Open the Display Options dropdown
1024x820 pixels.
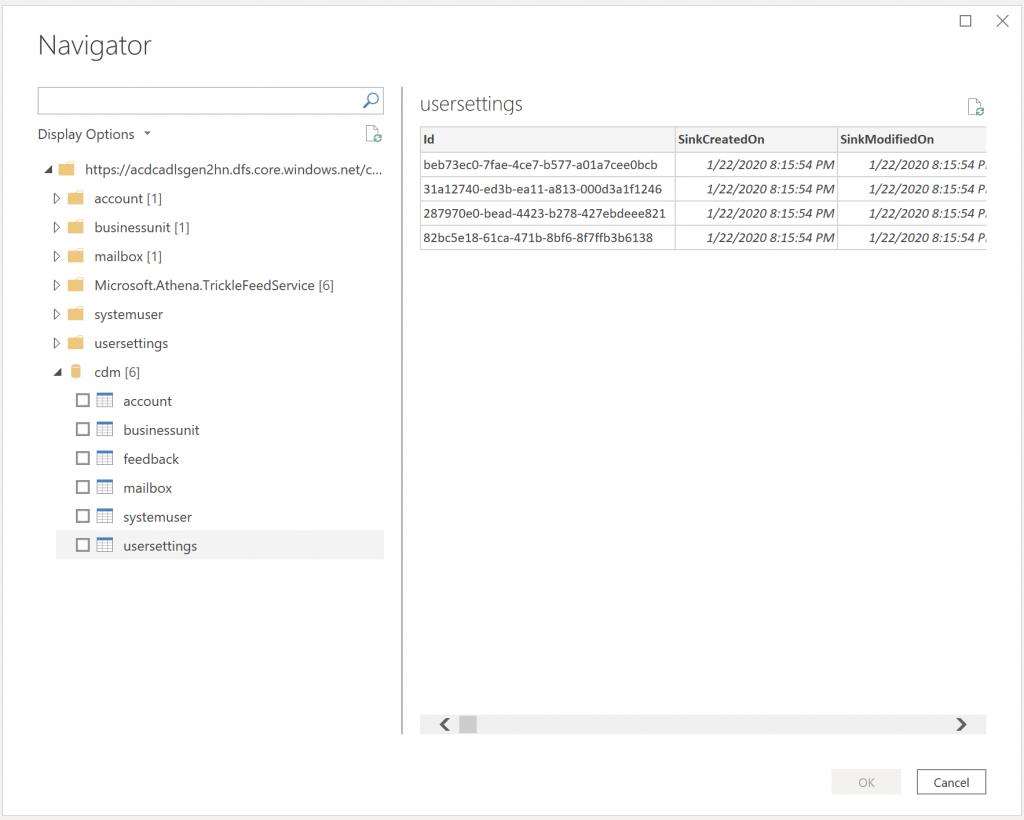[x=94, y=134]
